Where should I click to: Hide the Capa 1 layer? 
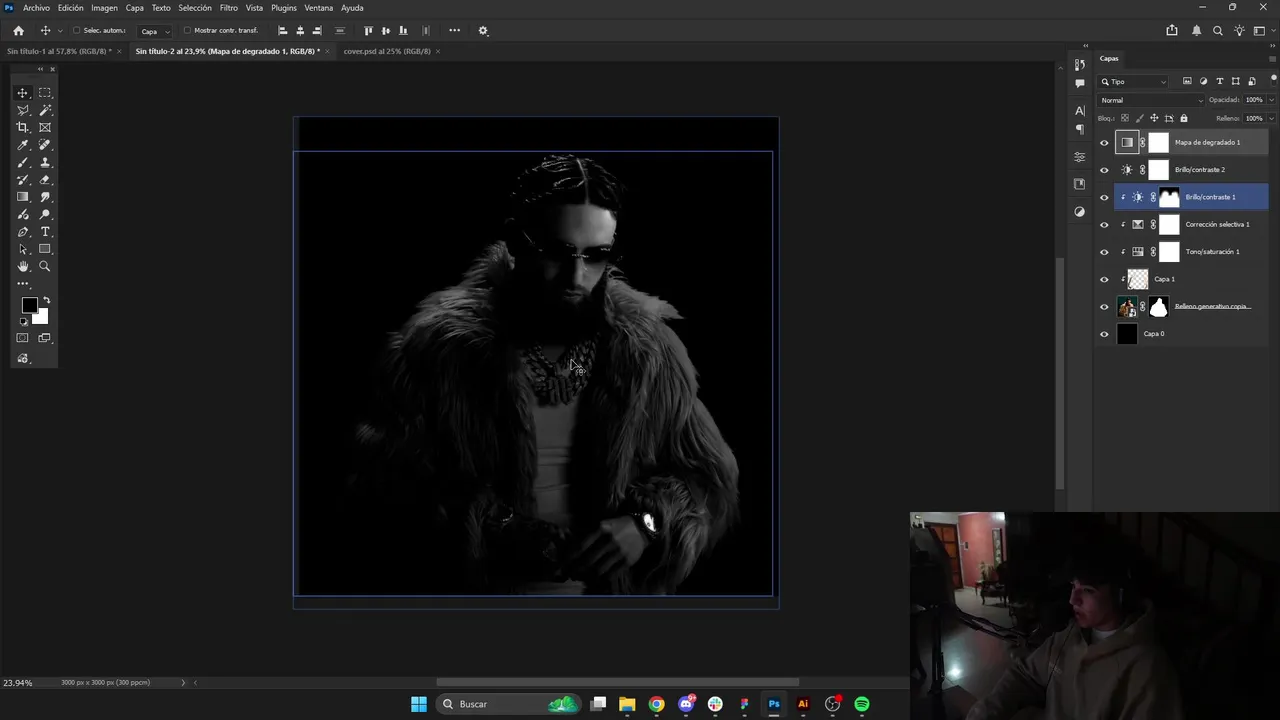tap(1104, 279)
